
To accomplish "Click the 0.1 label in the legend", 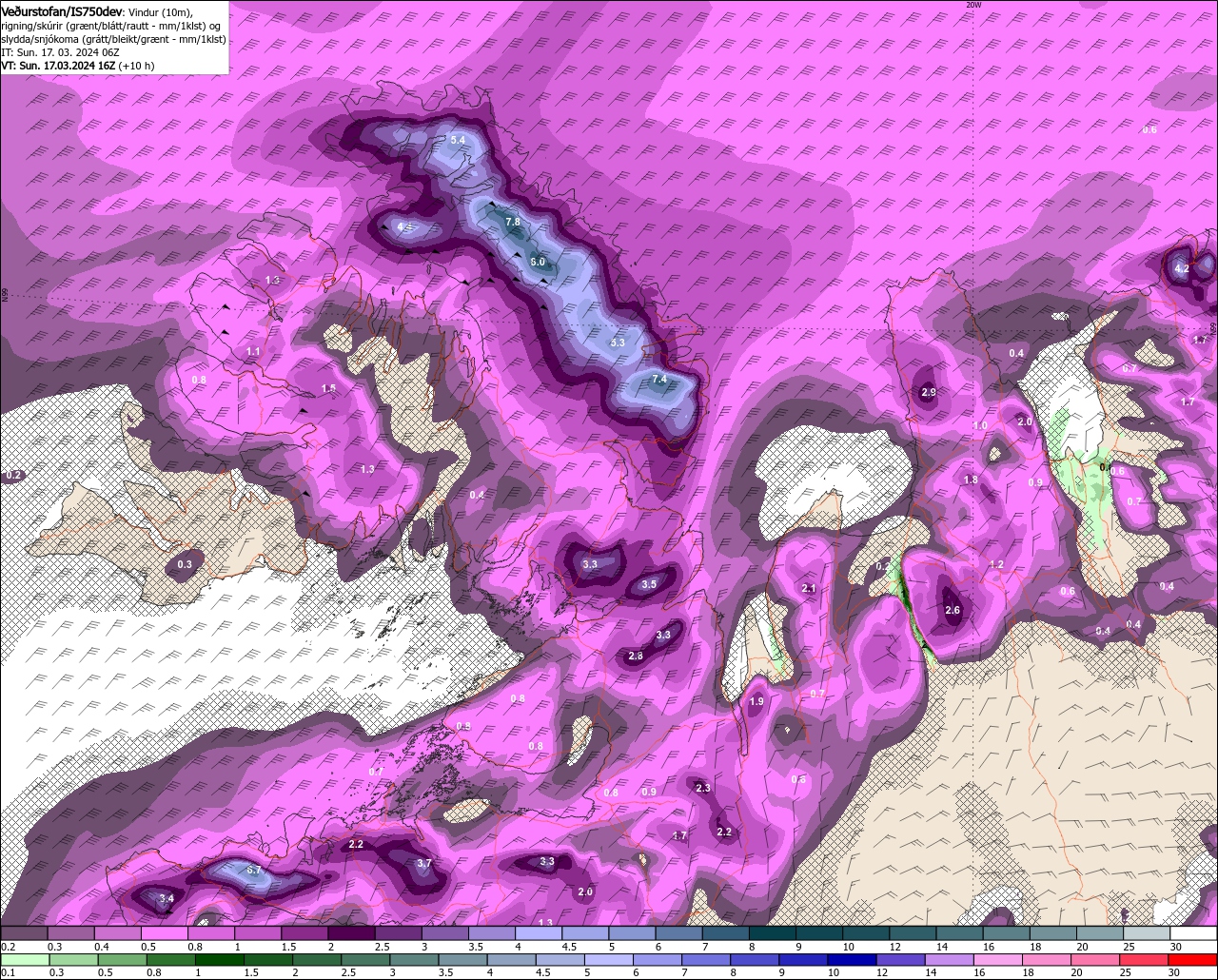I will tap(8, 973).
